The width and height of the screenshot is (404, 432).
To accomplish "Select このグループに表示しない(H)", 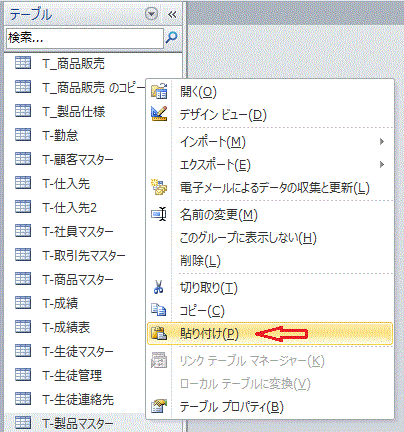I will (270, 238).
